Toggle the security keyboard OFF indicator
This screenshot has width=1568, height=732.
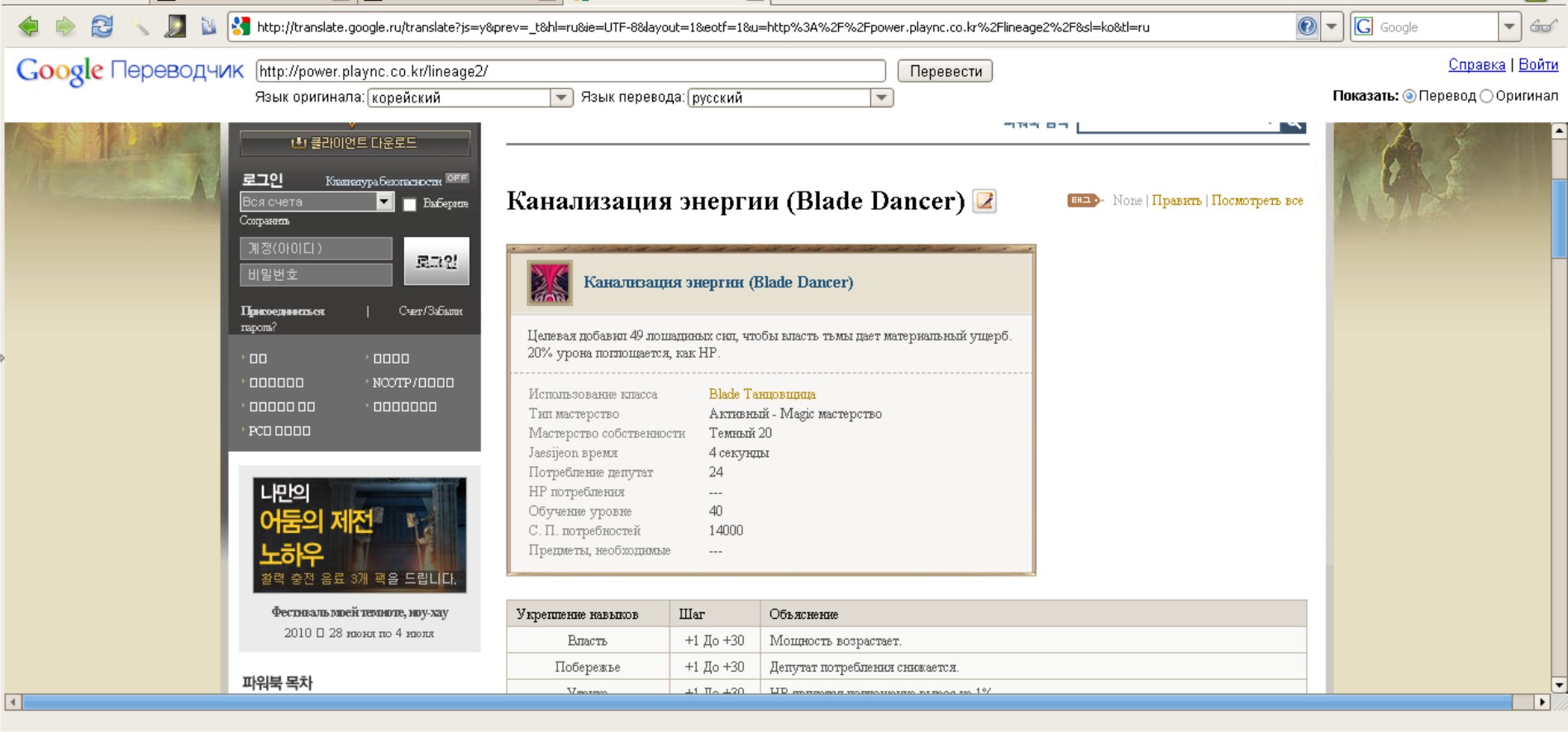coord(457,178)
